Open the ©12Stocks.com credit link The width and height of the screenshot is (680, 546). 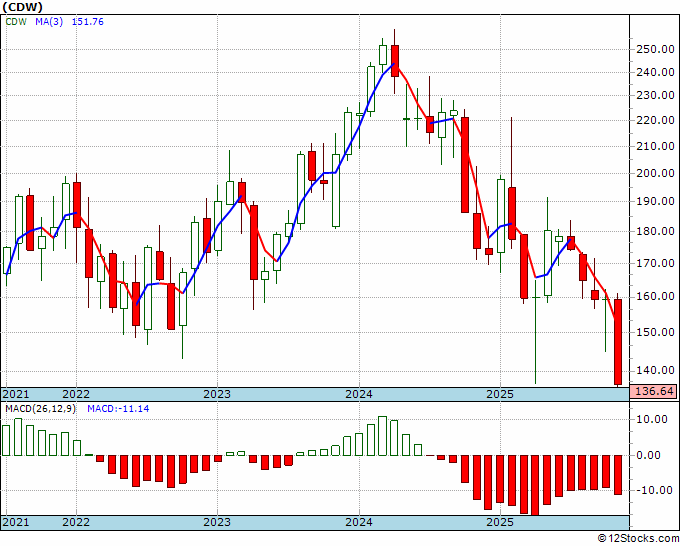point(638,539)
